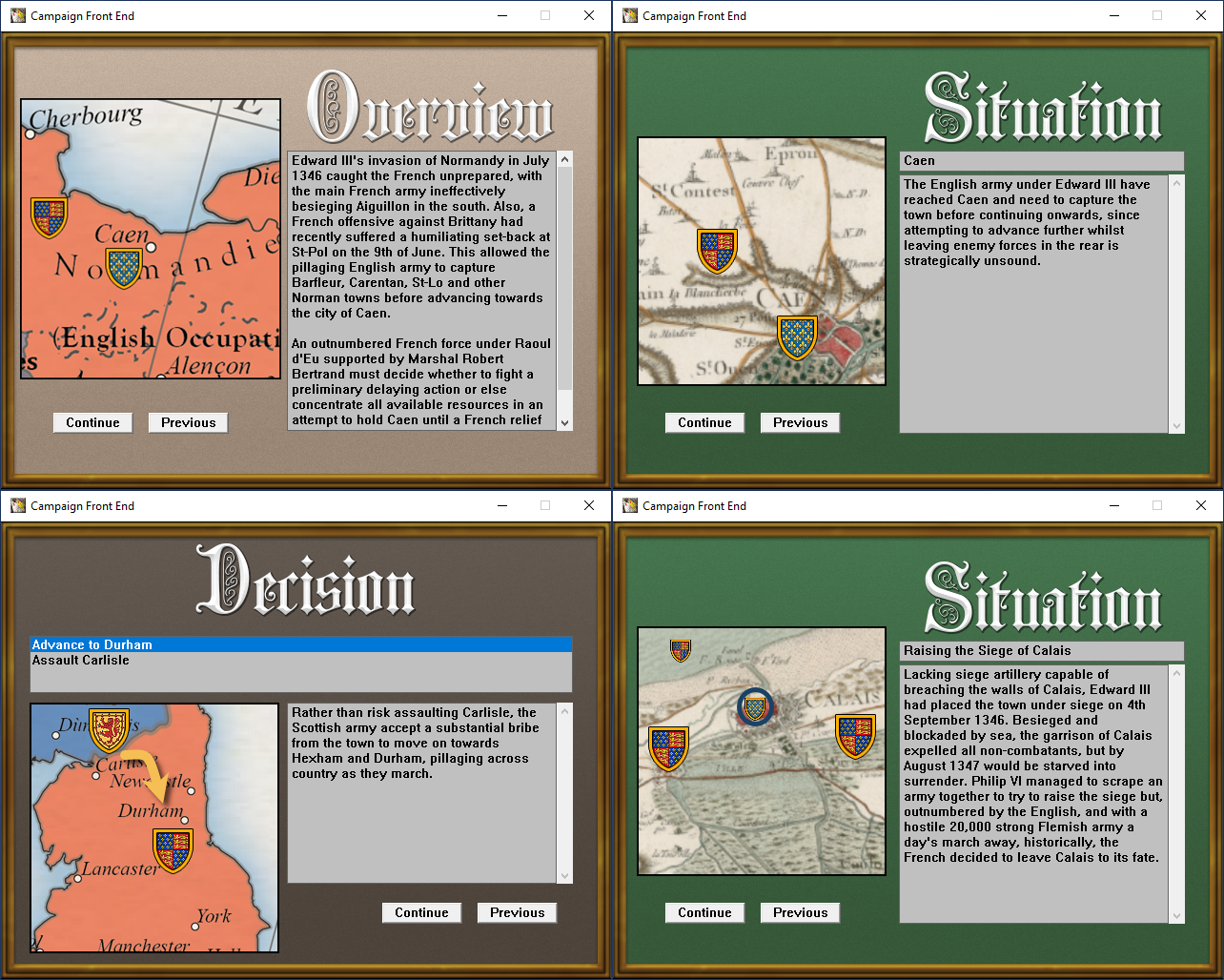The image size is (1224, 980).
Task: Click the Caen town map thumbnail
Action: point(762,261)
